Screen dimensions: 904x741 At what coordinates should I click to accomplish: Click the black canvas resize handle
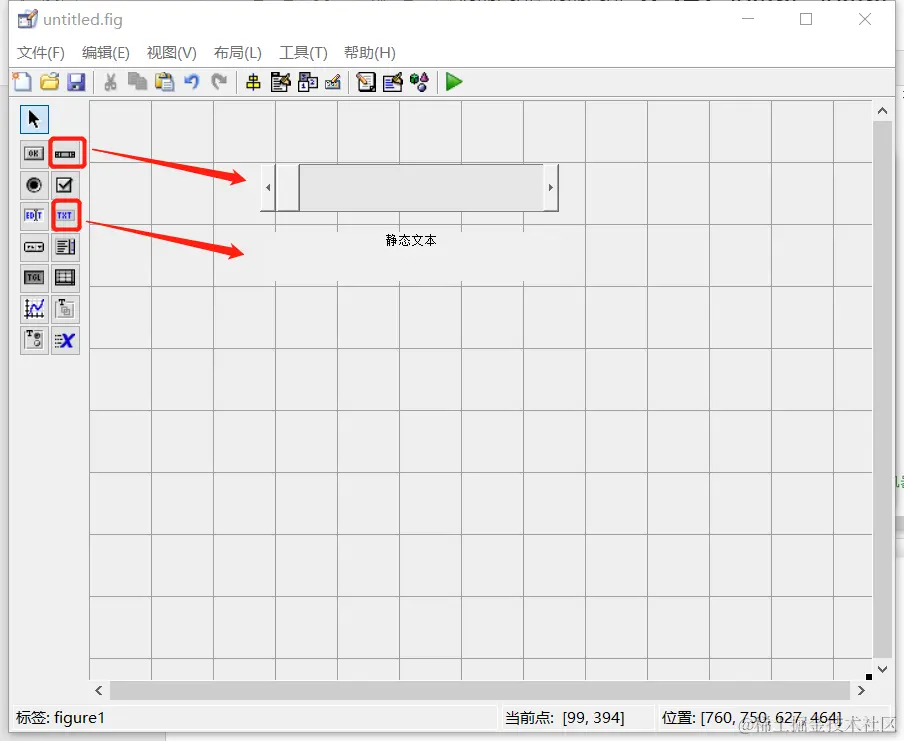[869, 677]
